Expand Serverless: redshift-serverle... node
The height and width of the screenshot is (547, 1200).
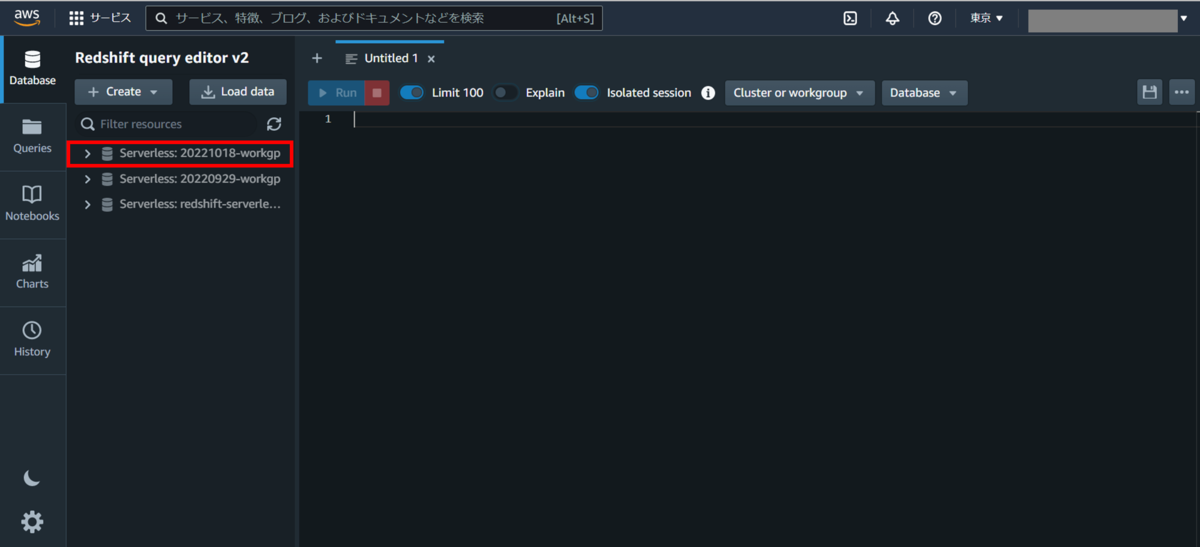88,204
